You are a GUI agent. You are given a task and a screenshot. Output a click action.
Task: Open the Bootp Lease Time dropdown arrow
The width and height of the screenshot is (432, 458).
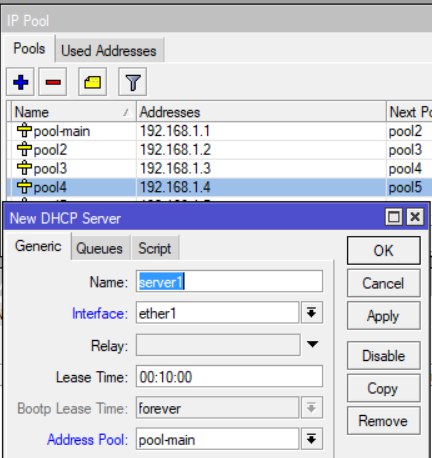[x=312, y=407]
